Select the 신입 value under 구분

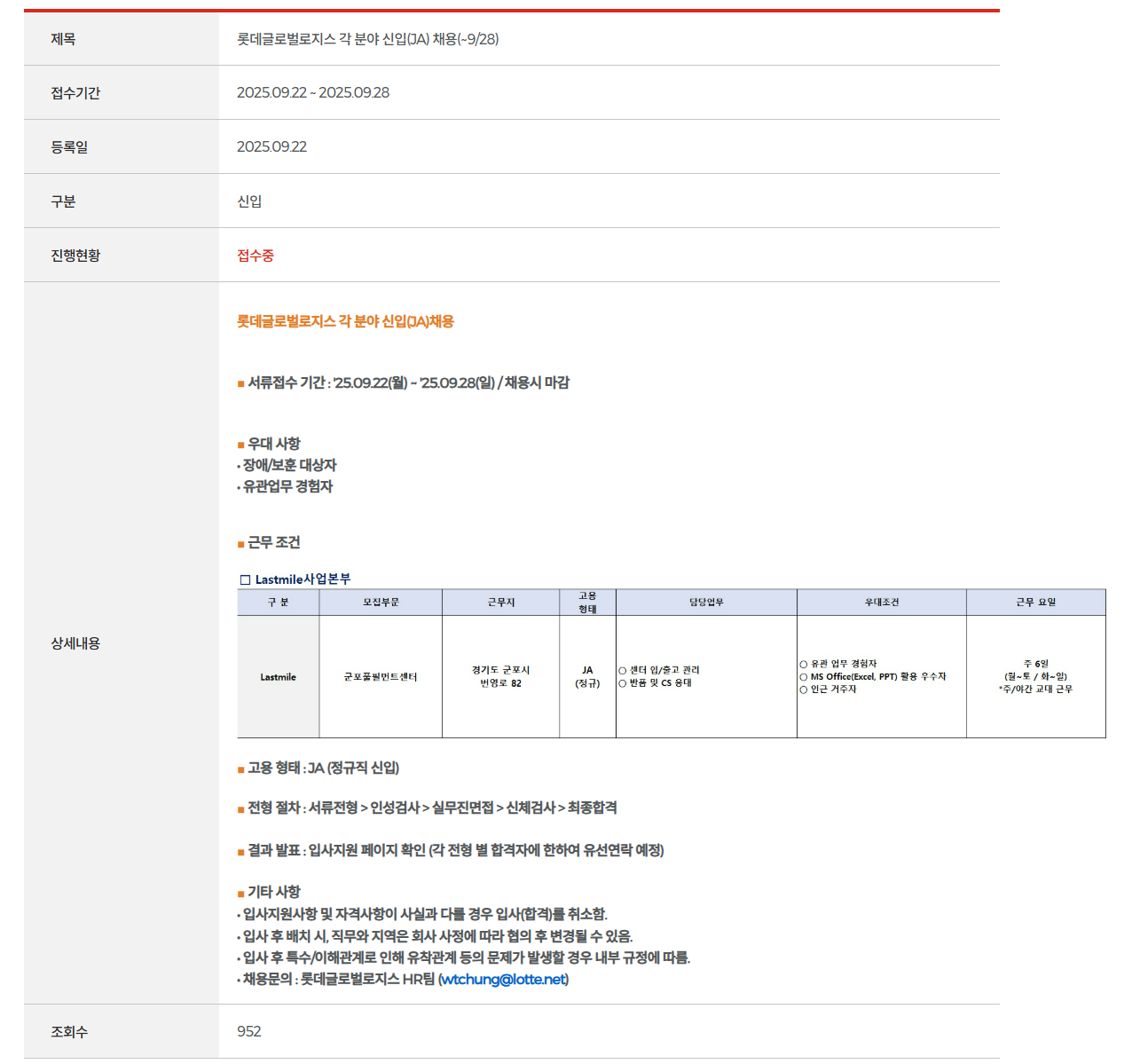pyautogui.click(x=246, y=201)
